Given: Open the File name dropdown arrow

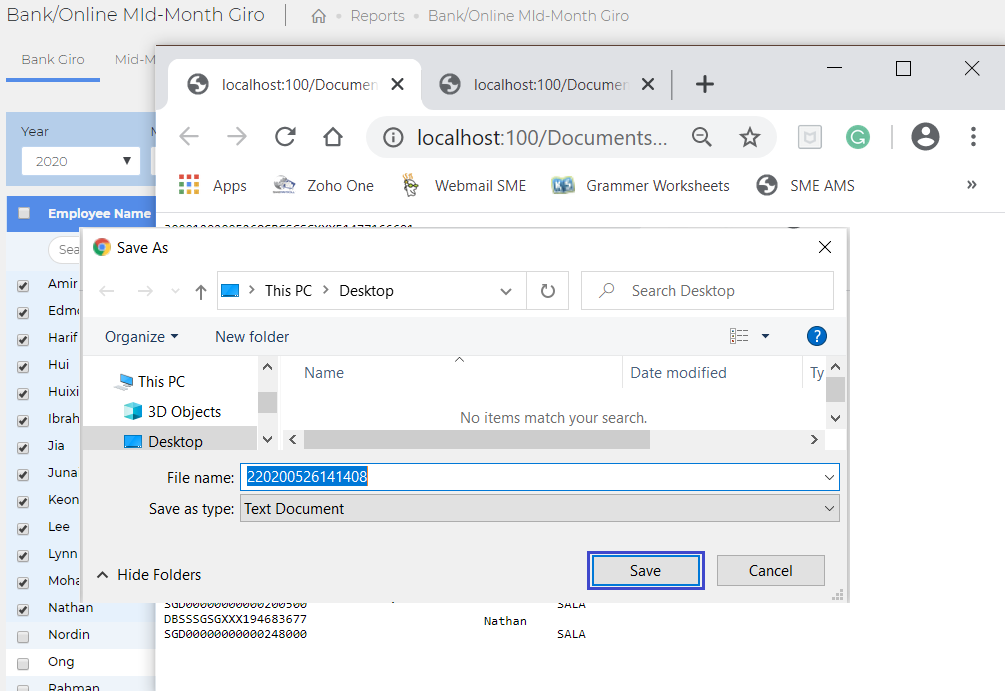Looking at the screenshot, I should pos(829,477).
